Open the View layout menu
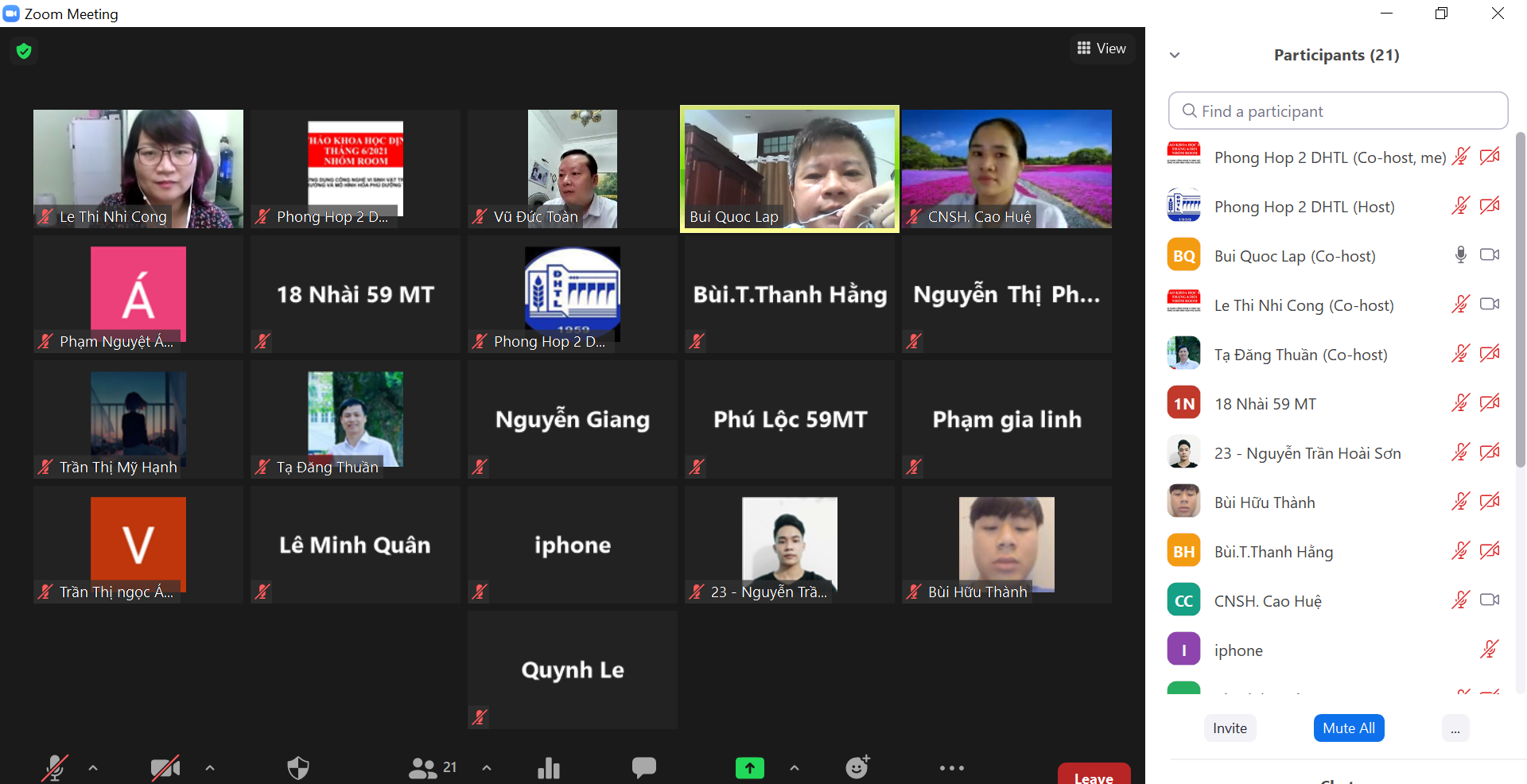The width and height of the screenshot is (1527, 784). (1102, 49)
